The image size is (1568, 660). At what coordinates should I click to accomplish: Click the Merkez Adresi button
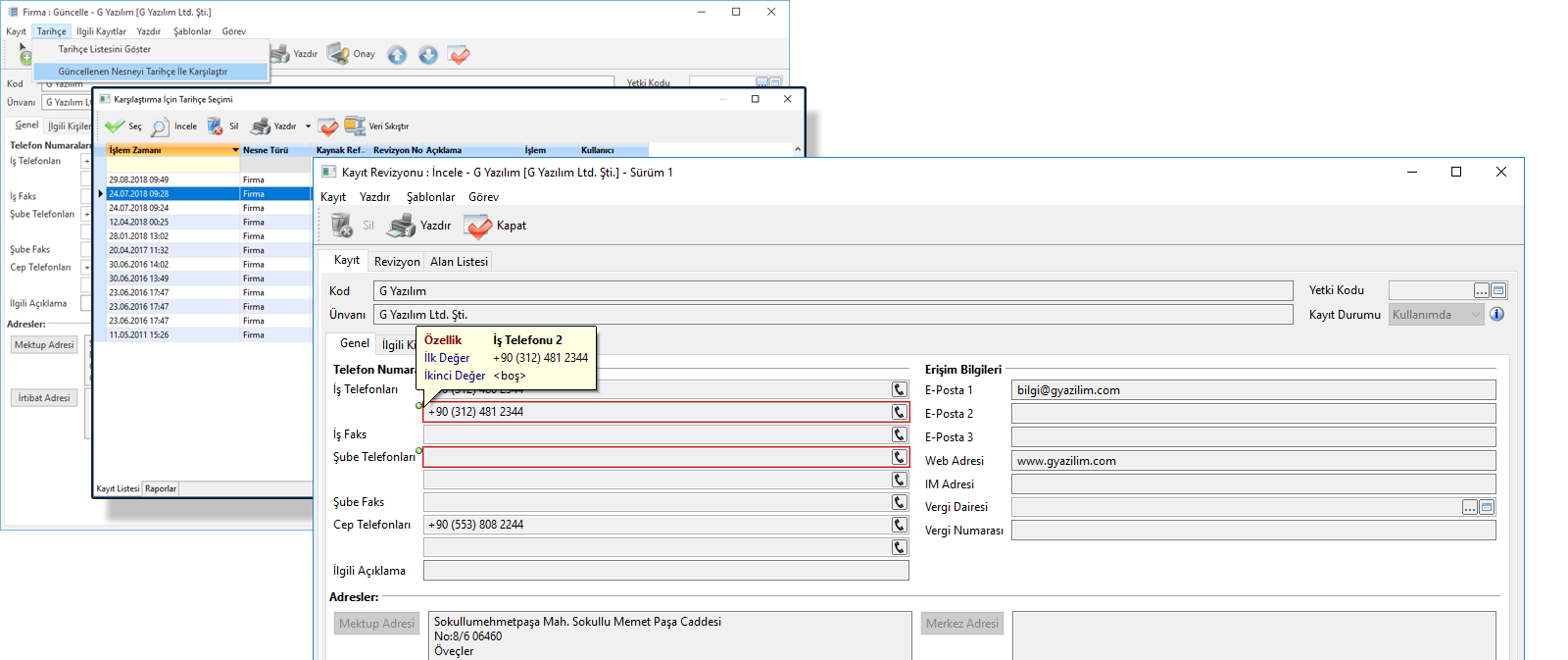tap(961, 624)
